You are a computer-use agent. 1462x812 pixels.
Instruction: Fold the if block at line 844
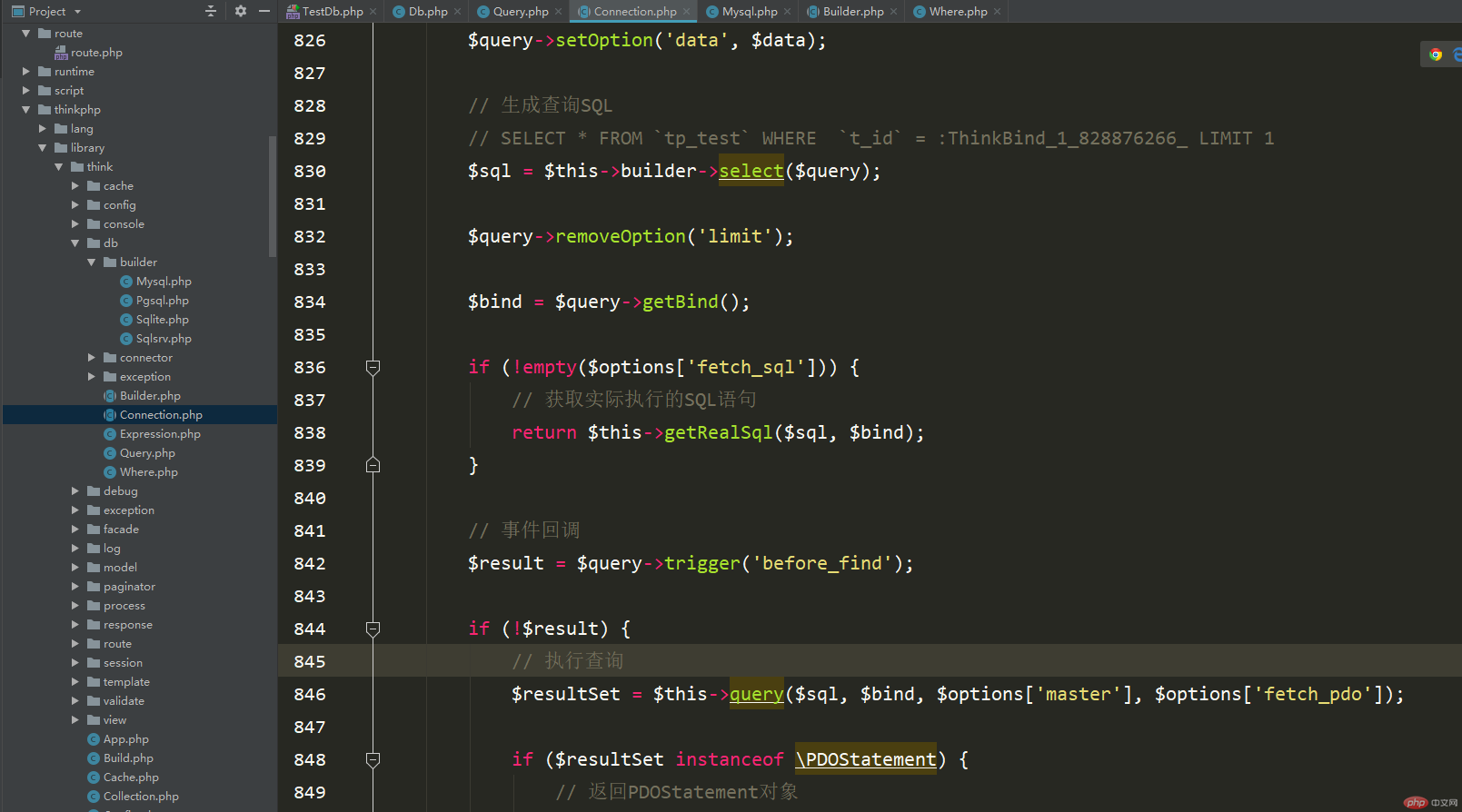pos(373,629)
